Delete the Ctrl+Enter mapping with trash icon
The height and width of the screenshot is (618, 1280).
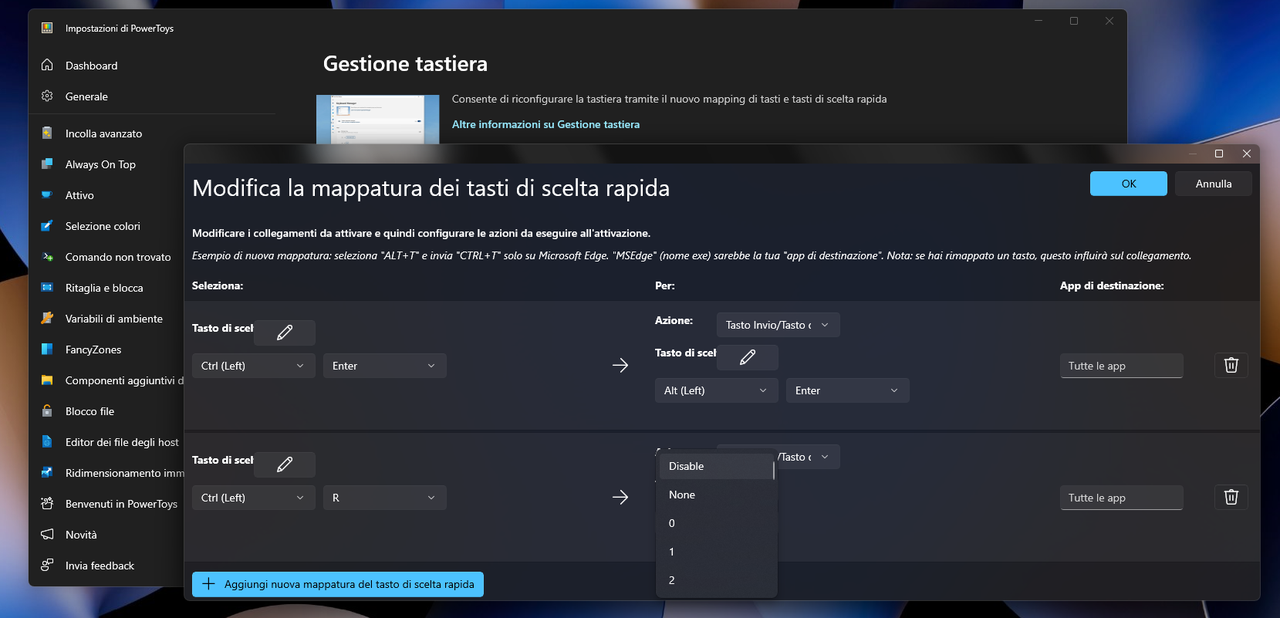1232,366
